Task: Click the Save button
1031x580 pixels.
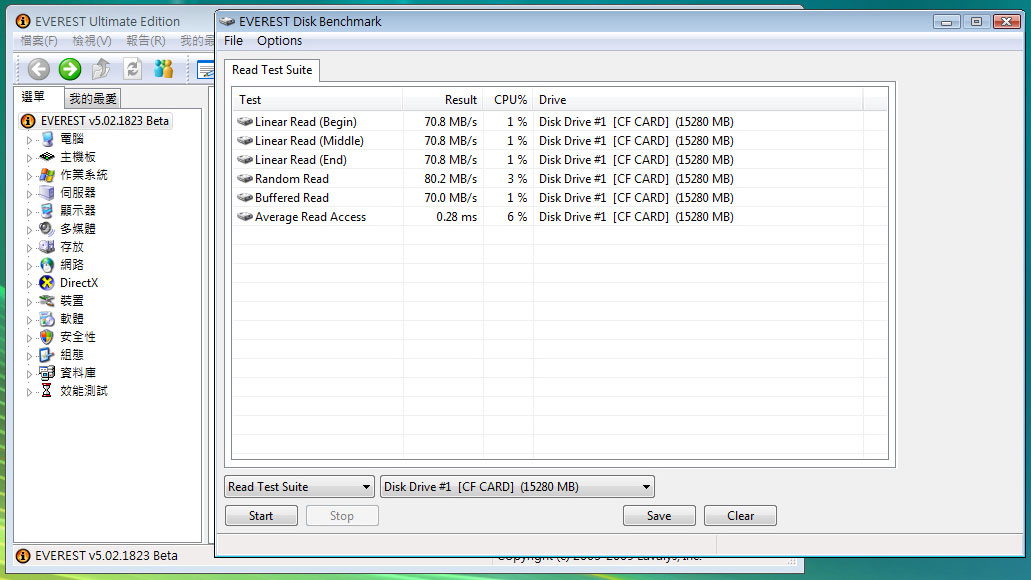Action: 659,516
